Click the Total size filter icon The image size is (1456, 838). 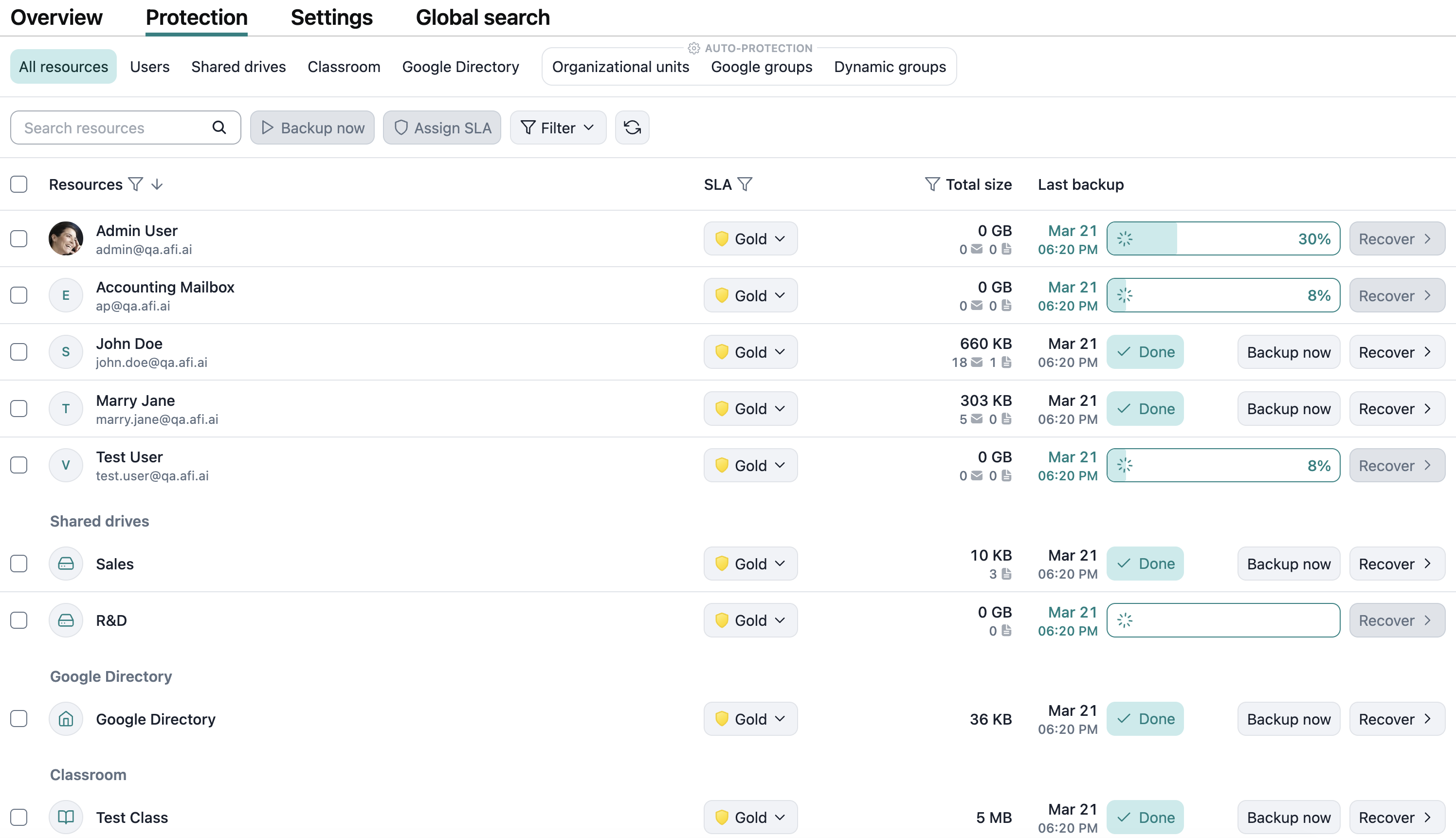pyautogui.click(x=932, y=184)
